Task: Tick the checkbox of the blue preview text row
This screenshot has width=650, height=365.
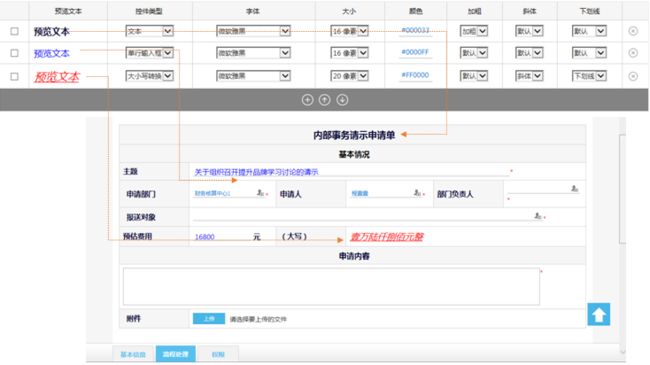Action: (15, 53)
